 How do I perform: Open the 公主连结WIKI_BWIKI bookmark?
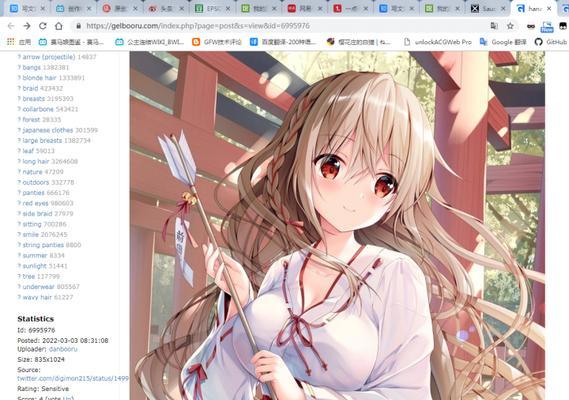click(150, 42)
